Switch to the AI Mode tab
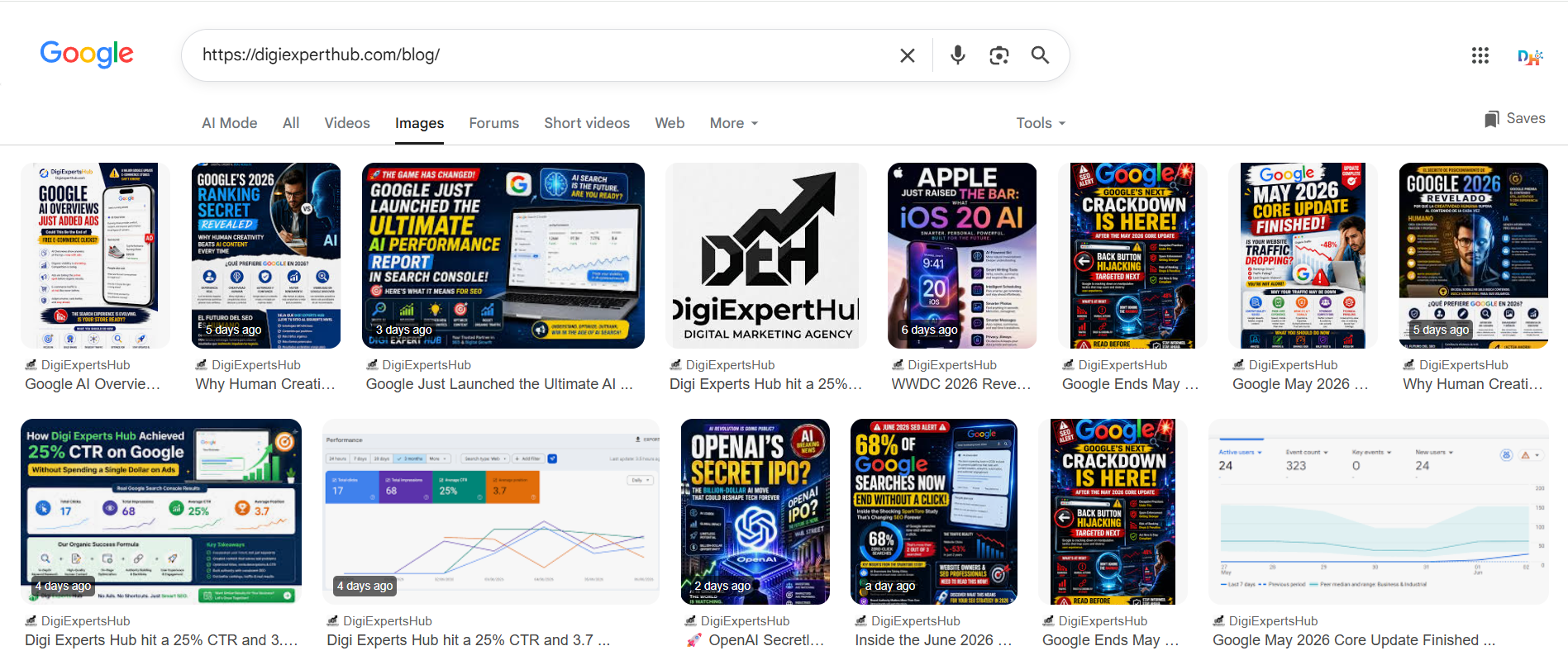 point(229,123)
